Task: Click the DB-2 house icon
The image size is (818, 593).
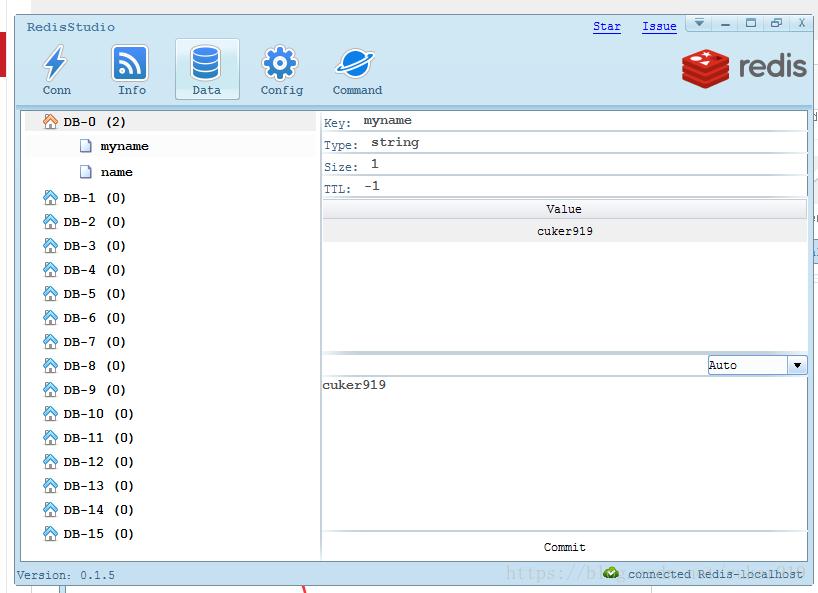Action: click(x=51, y=222)
